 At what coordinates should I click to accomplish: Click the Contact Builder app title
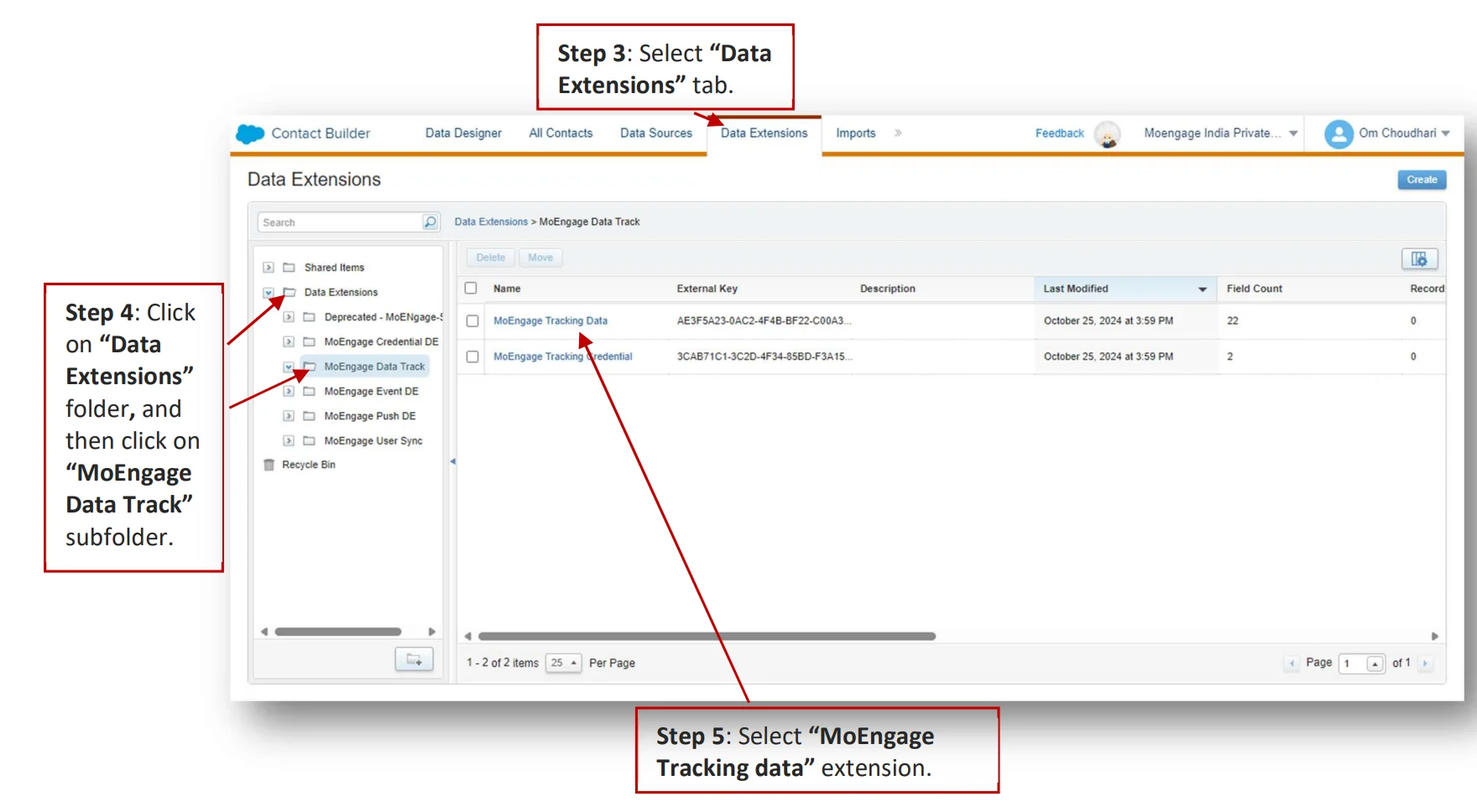point(321,133)
